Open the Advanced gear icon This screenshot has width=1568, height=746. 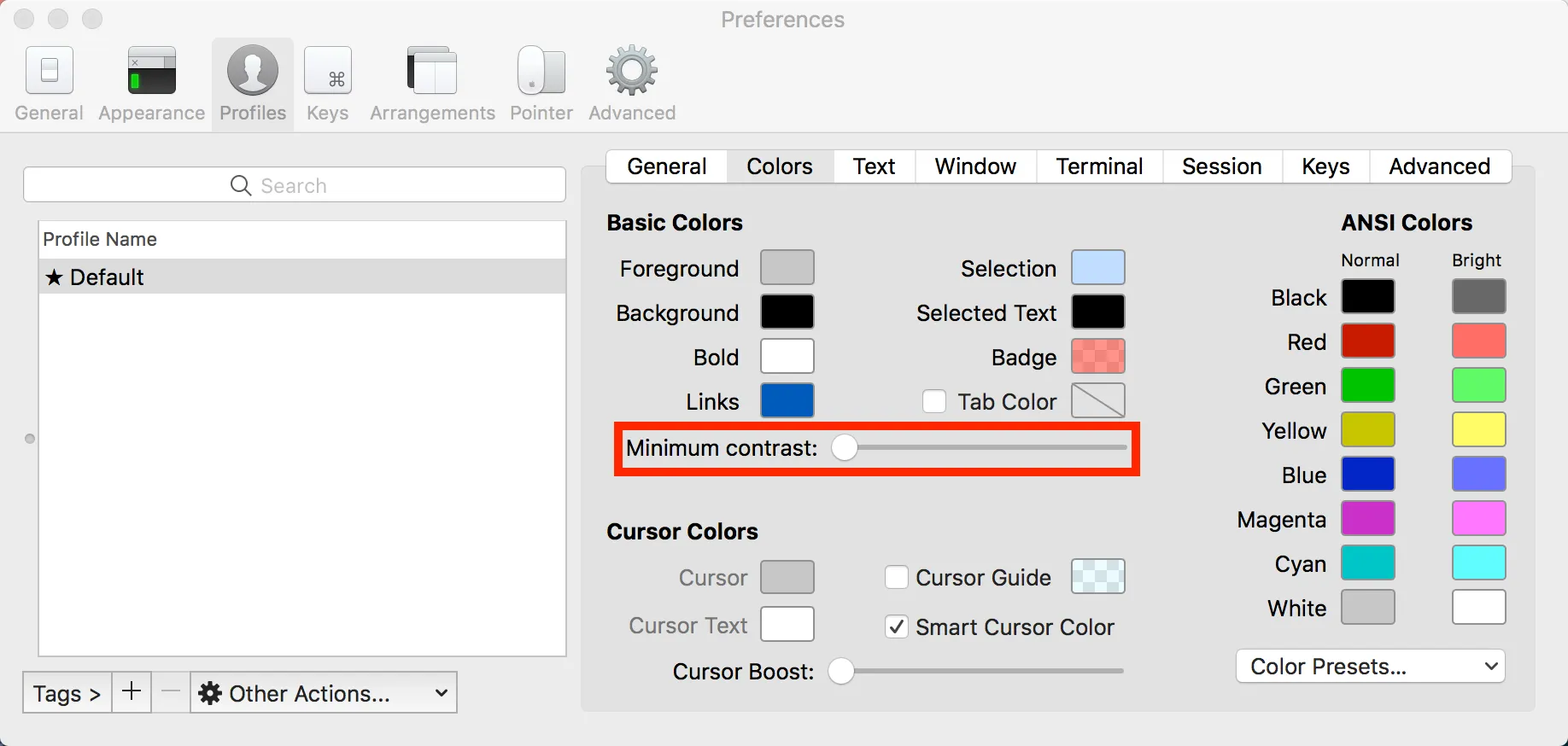(632, 72)
